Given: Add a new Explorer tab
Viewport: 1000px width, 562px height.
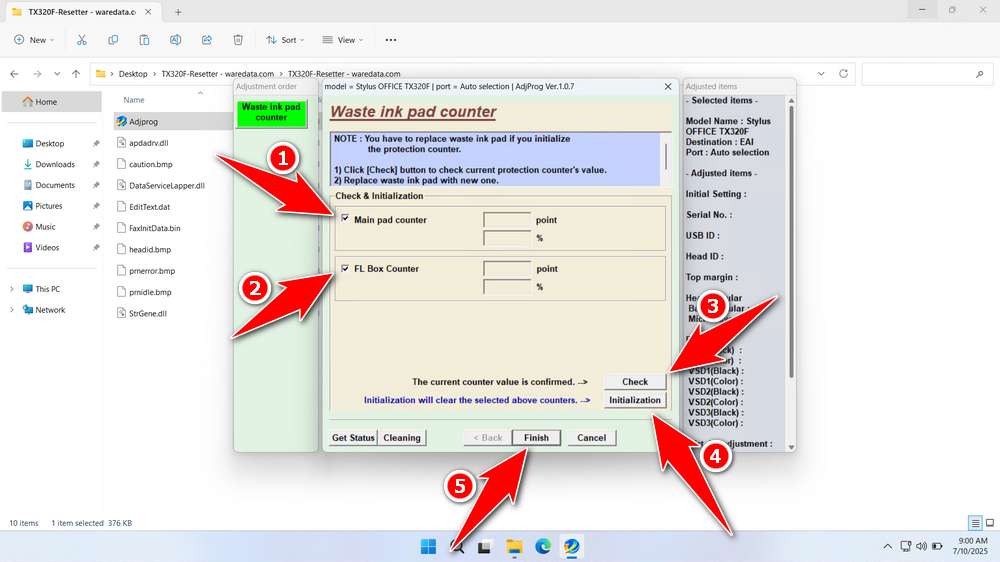Looking at the screenshot, I should [x=178, y=11].
